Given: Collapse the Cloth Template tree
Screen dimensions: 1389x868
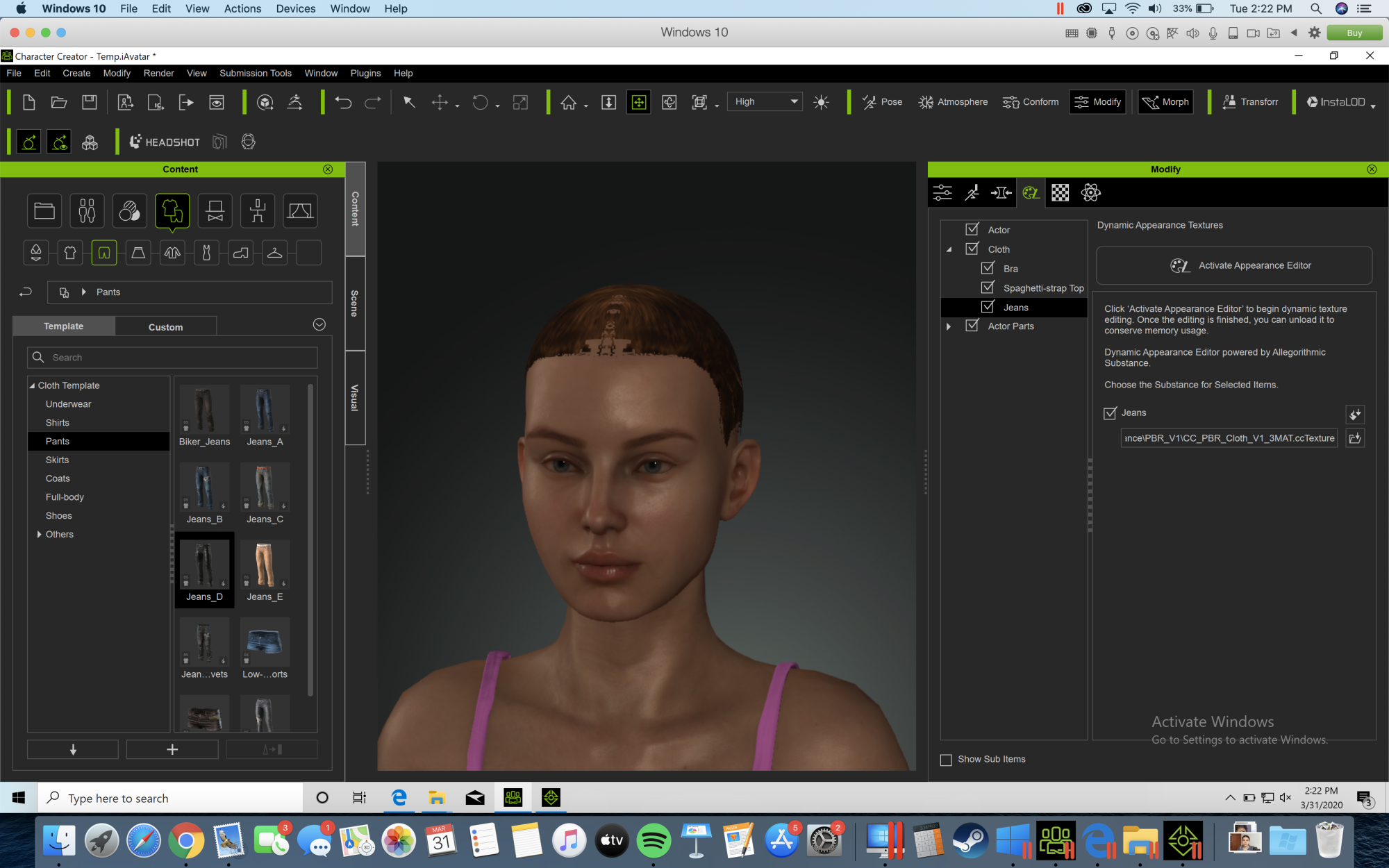Looking at the screenshot, I should tap(32, 385).
